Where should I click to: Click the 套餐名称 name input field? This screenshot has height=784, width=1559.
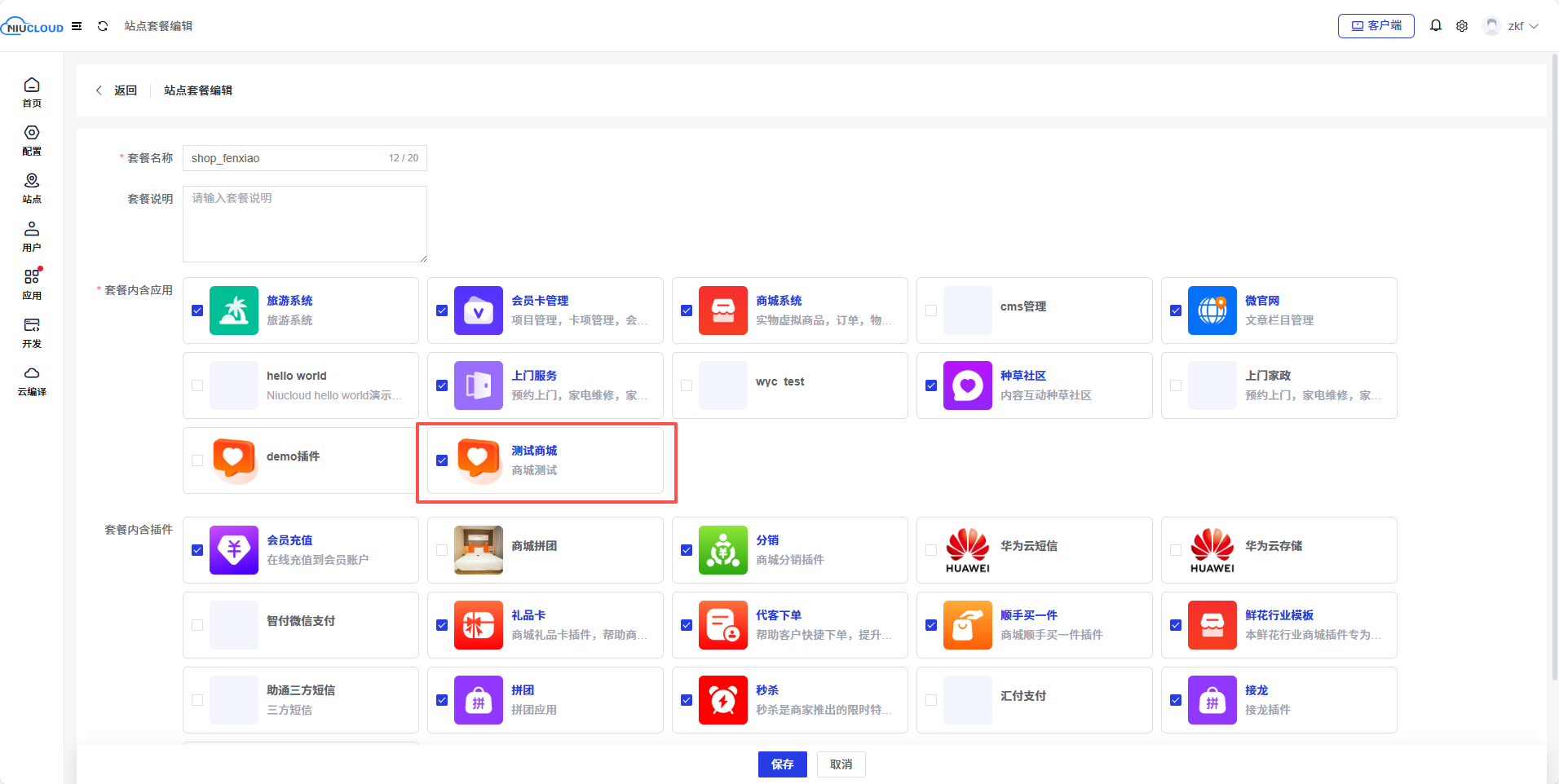point(285,157)
